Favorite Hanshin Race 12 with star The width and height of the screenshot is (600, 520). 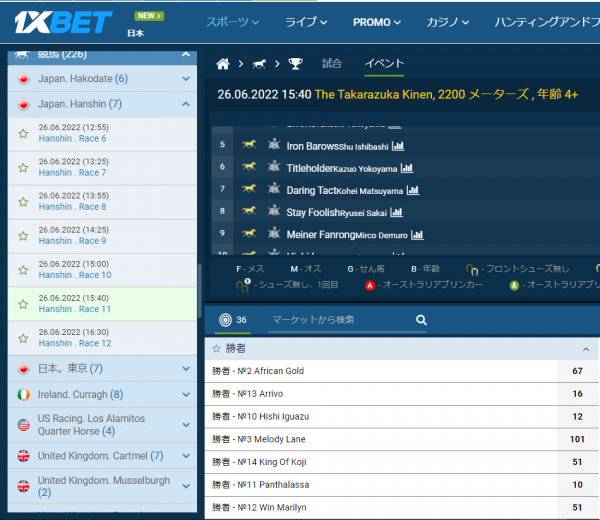(23, 338)
